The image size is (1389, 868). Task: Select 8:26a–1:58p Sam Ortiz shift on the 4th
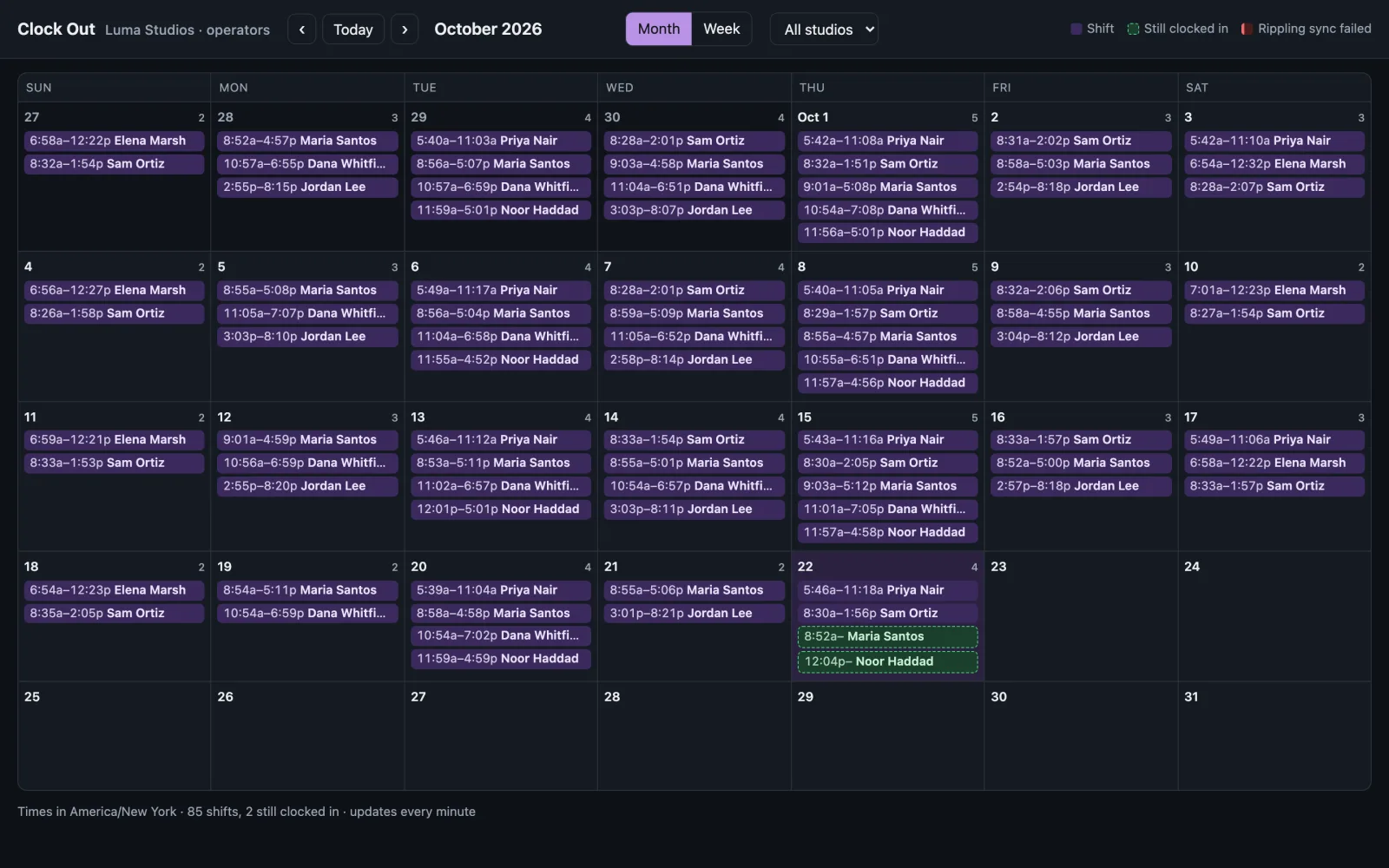coord(114,313)
